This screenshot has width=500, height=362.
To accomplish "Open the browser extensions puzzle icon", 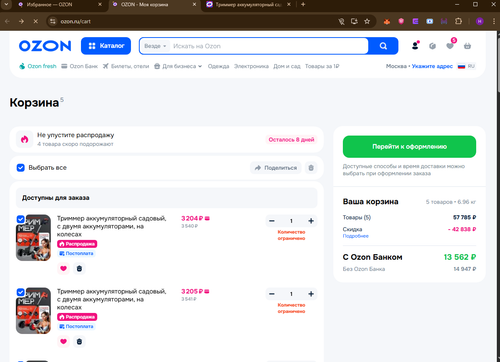I will click(458, 21).
